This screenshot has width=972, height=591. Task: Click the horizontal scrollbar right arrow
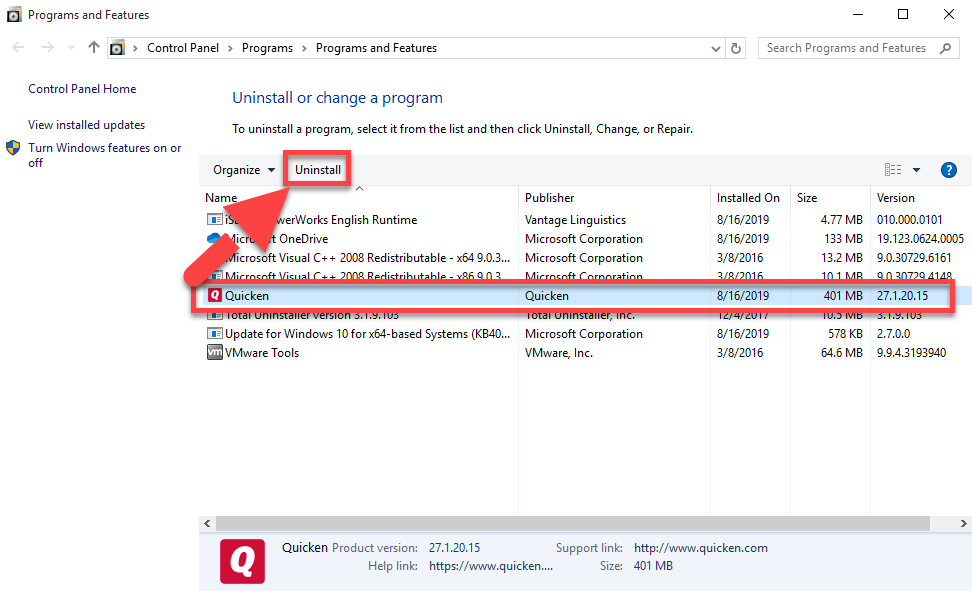(963, 523)
